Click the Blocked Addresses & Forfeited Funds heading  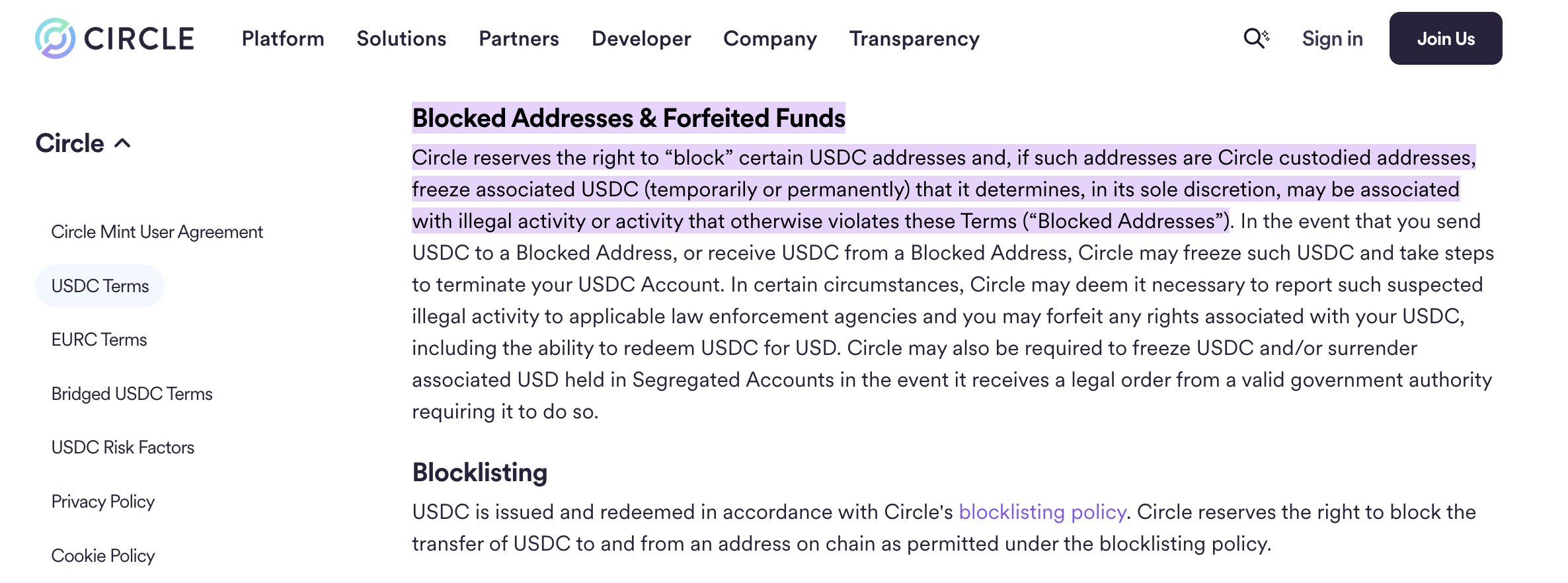(x=628, y=118)
